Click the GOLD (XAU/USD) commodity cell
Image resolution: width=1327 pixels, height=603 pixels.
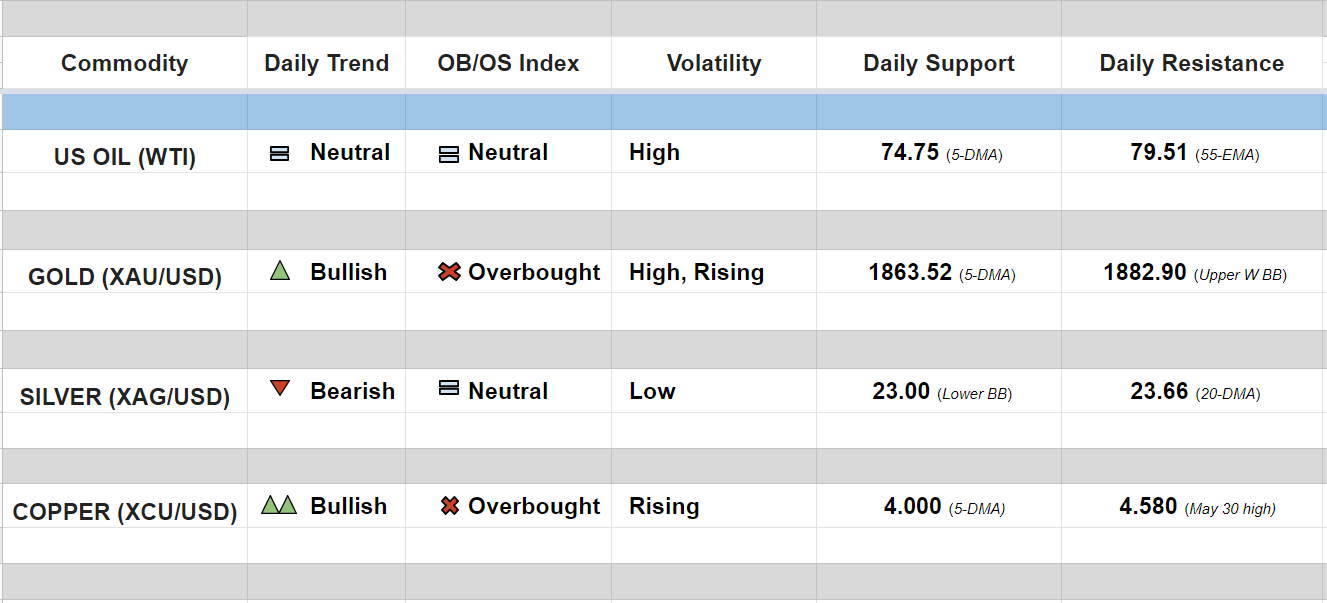[125, 277]
